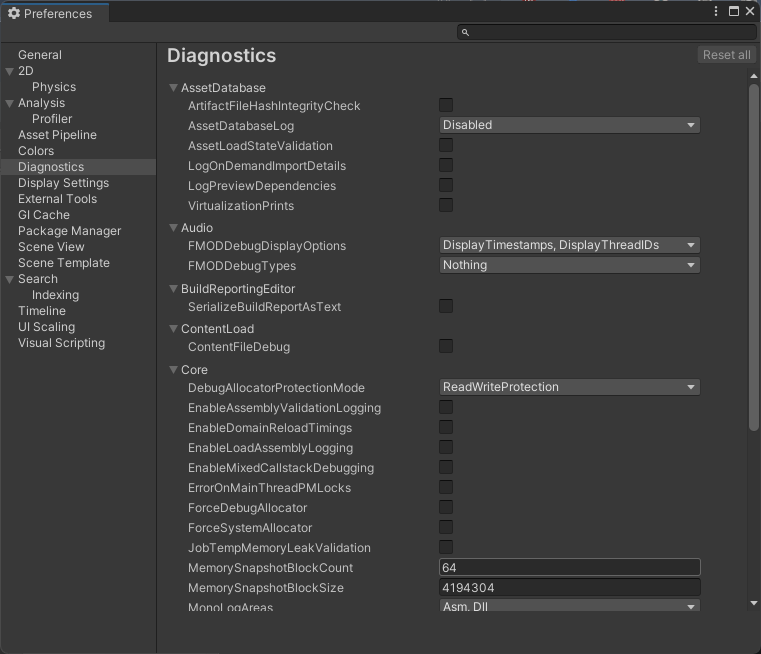Enable ArtifactFileHashIntegrityCheck checkbox

(446, 105)
